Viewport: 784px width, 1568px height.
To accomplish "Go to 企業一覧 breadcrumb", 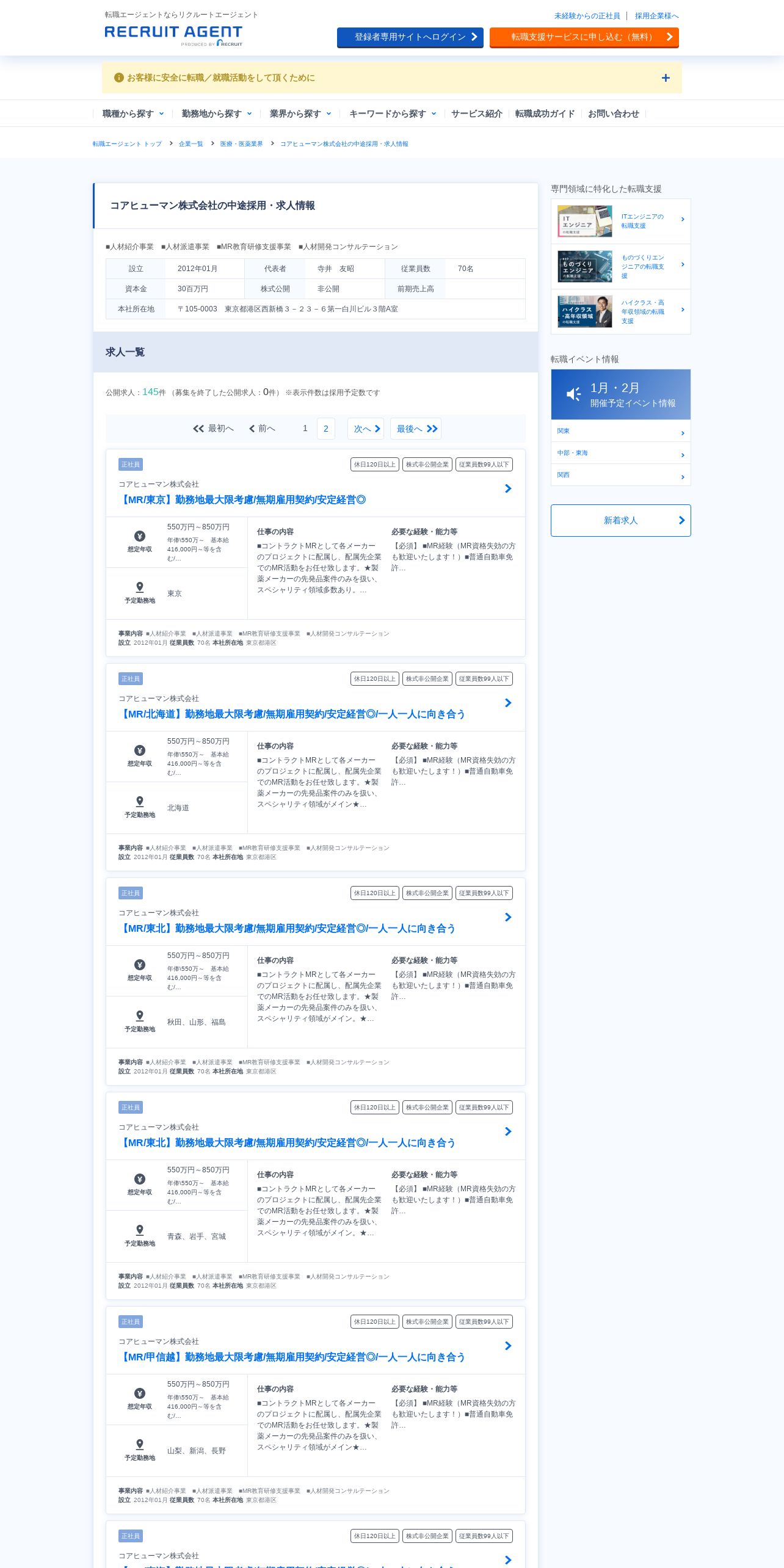I will click(x=191, y=144).
